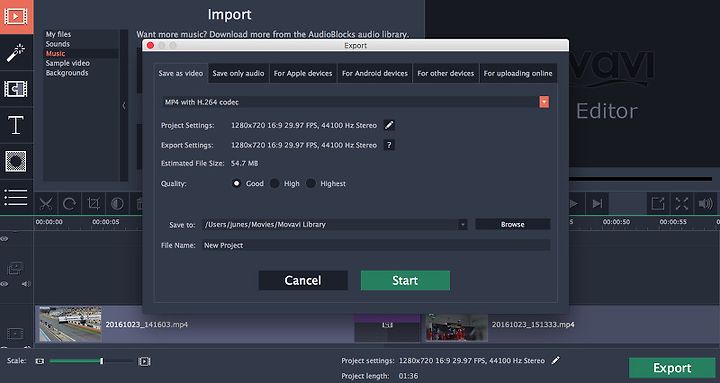Click the green Export button
The height and width of the screenshot is (383, 720).
tap(672, 368)
